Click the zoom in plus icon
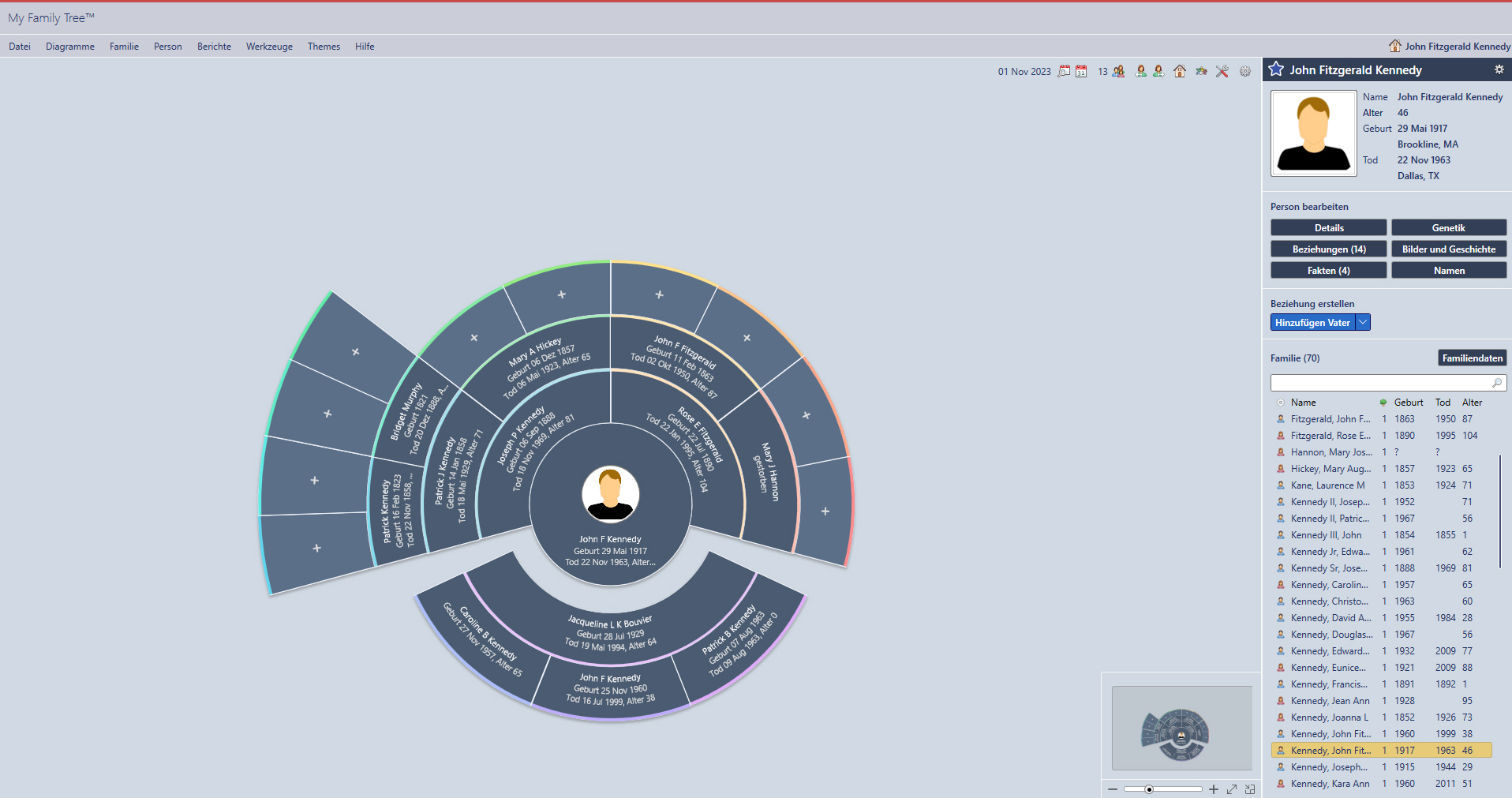The height and width of the screenshot is (798, 1512). [1213, 789]
